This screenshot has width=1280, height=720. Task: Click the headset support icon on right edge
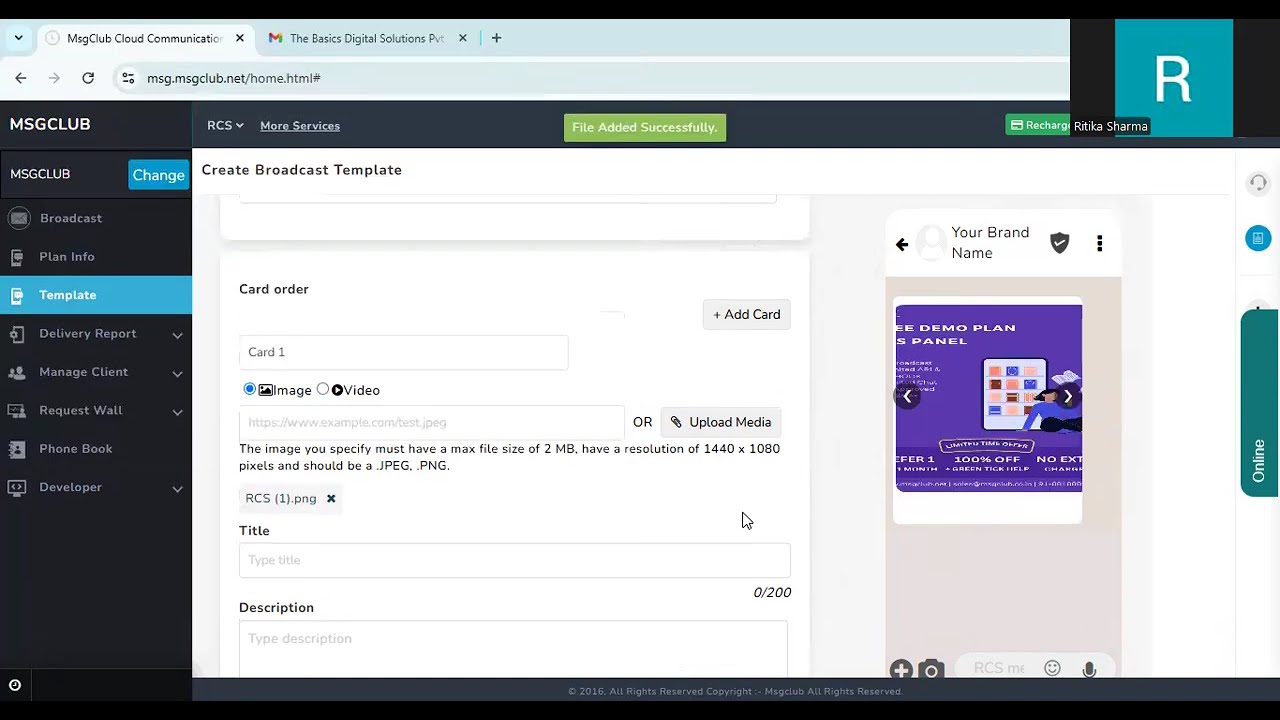(x=1258, y=183)
